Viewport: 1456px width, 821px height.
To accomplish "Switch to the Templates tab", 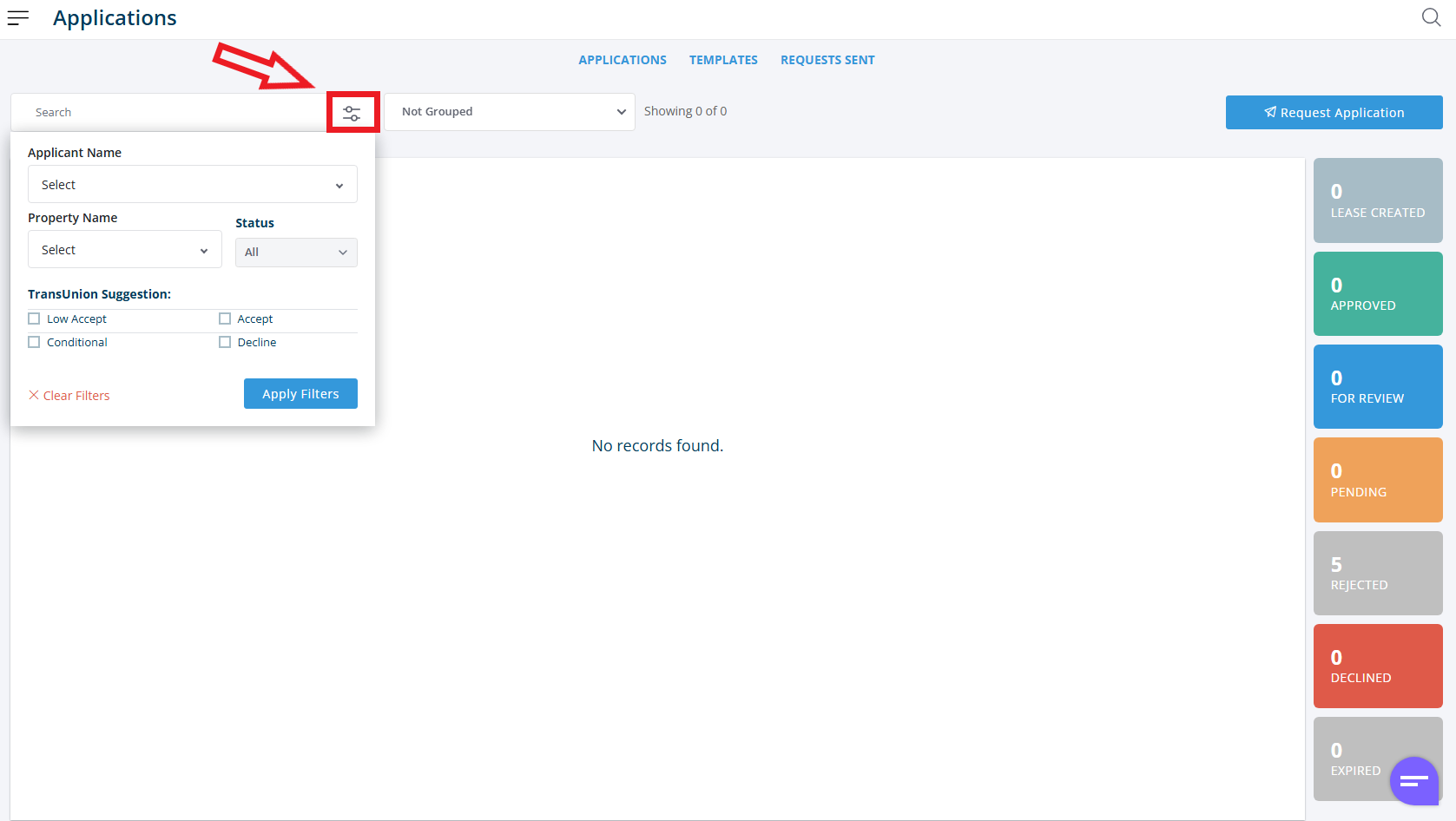I will coord(723,60).
